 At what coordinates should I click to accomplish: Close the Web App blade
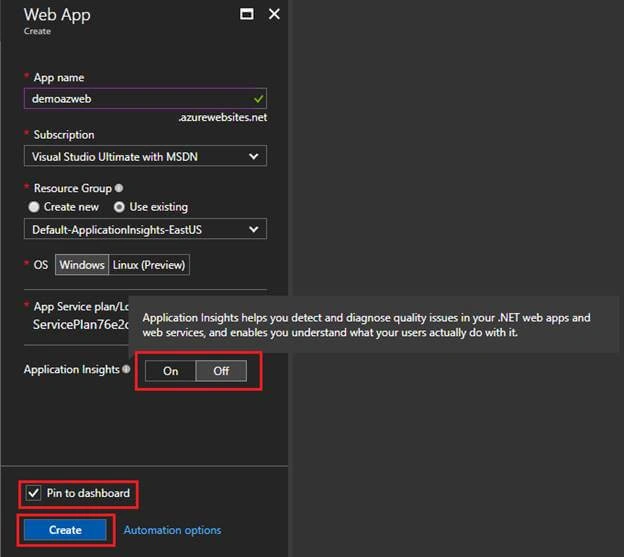pos(274,14)
